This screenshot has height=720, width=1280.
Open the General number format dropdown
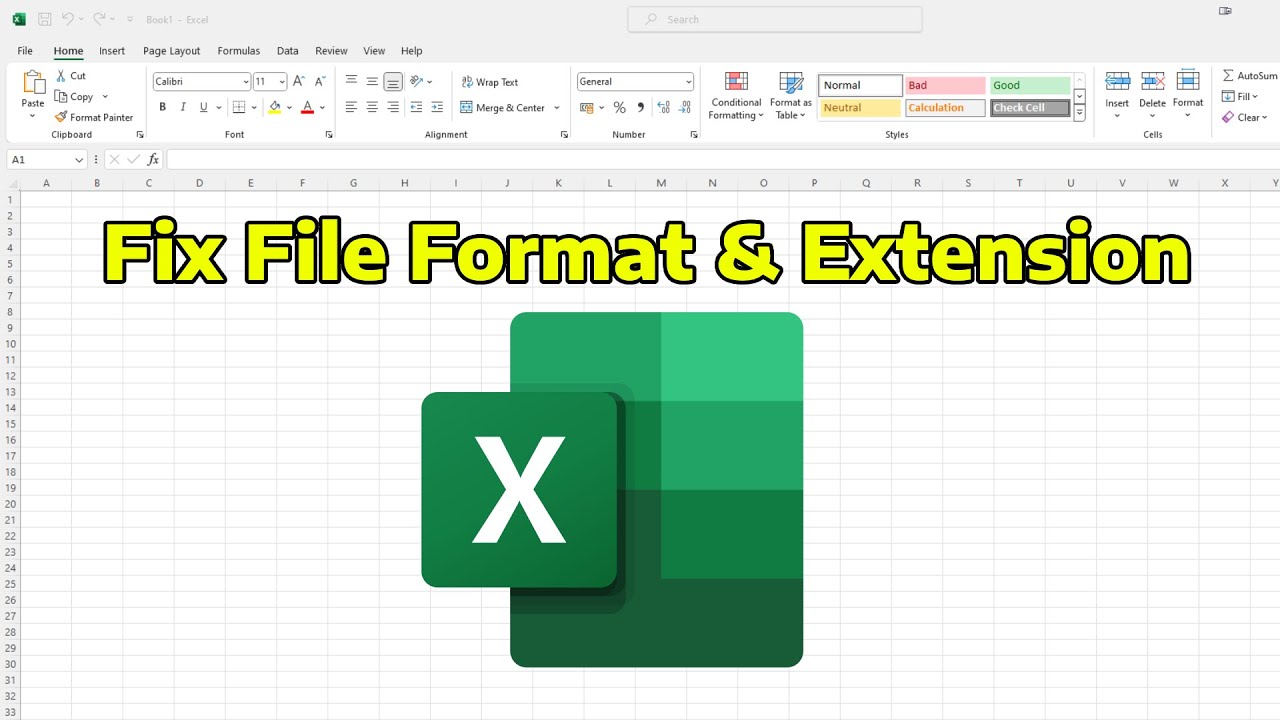[688, 82]
